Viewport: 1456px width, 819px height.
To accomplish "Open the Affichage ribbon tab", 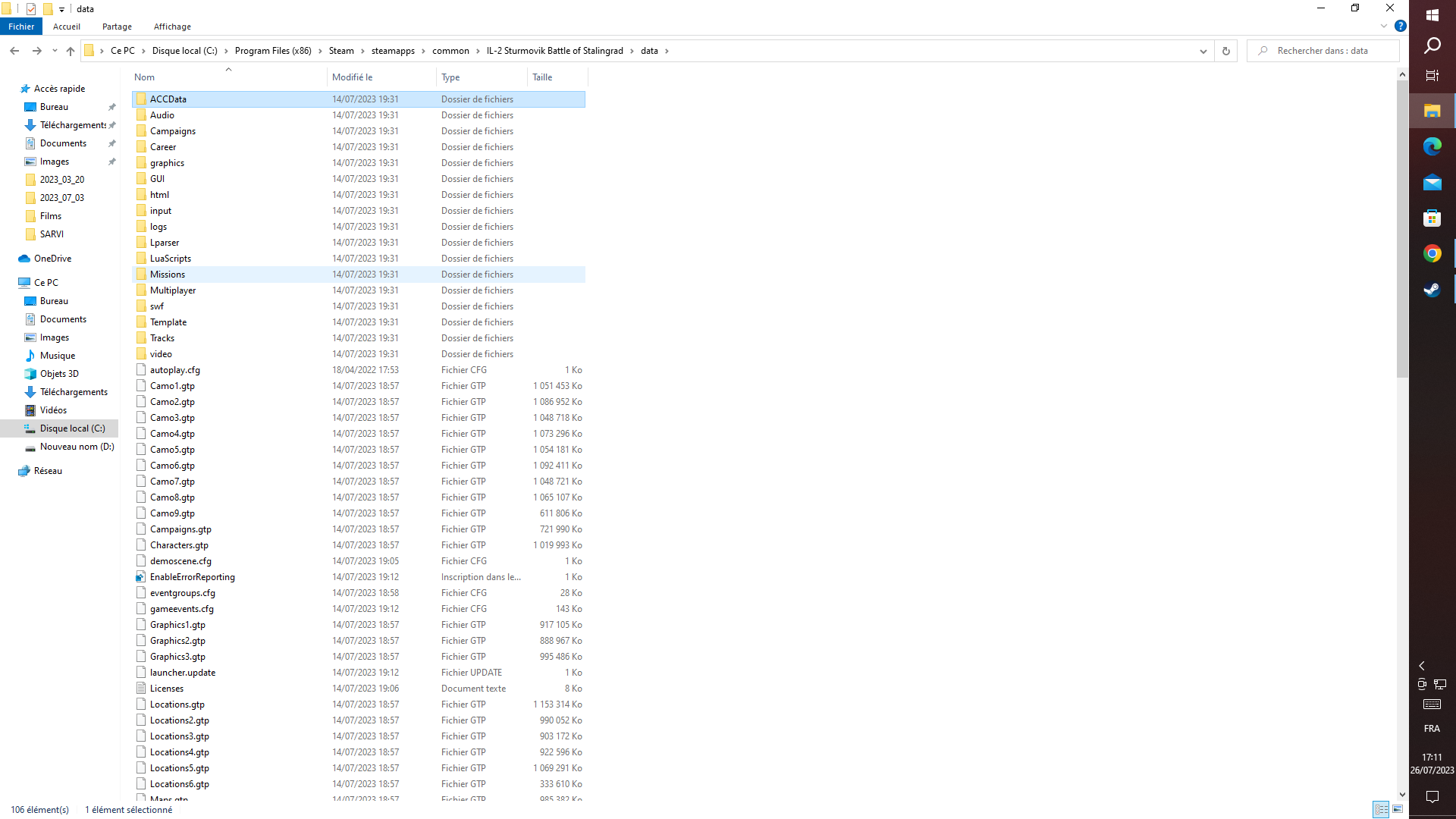I will click(172, 27).
